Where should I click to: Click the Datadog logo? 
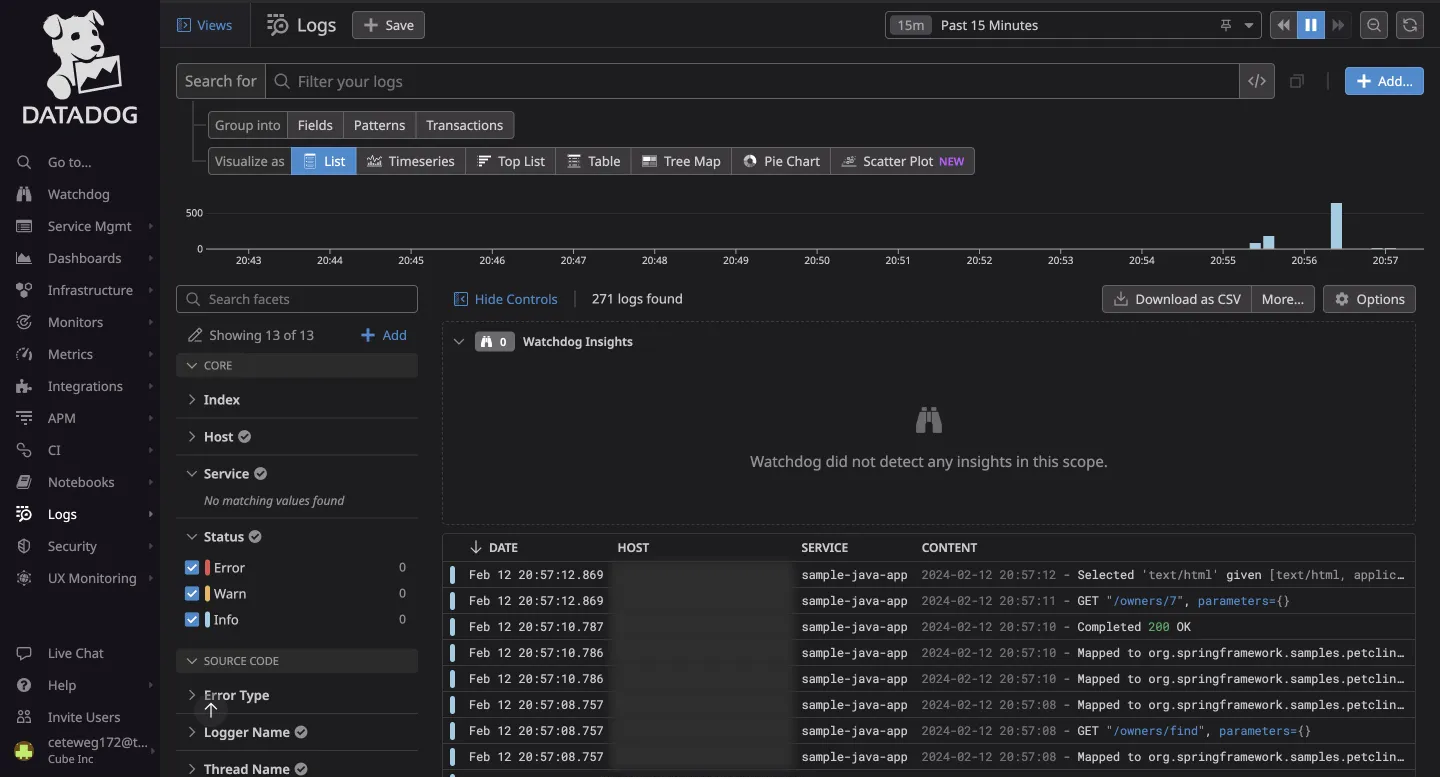coord(80,68)
